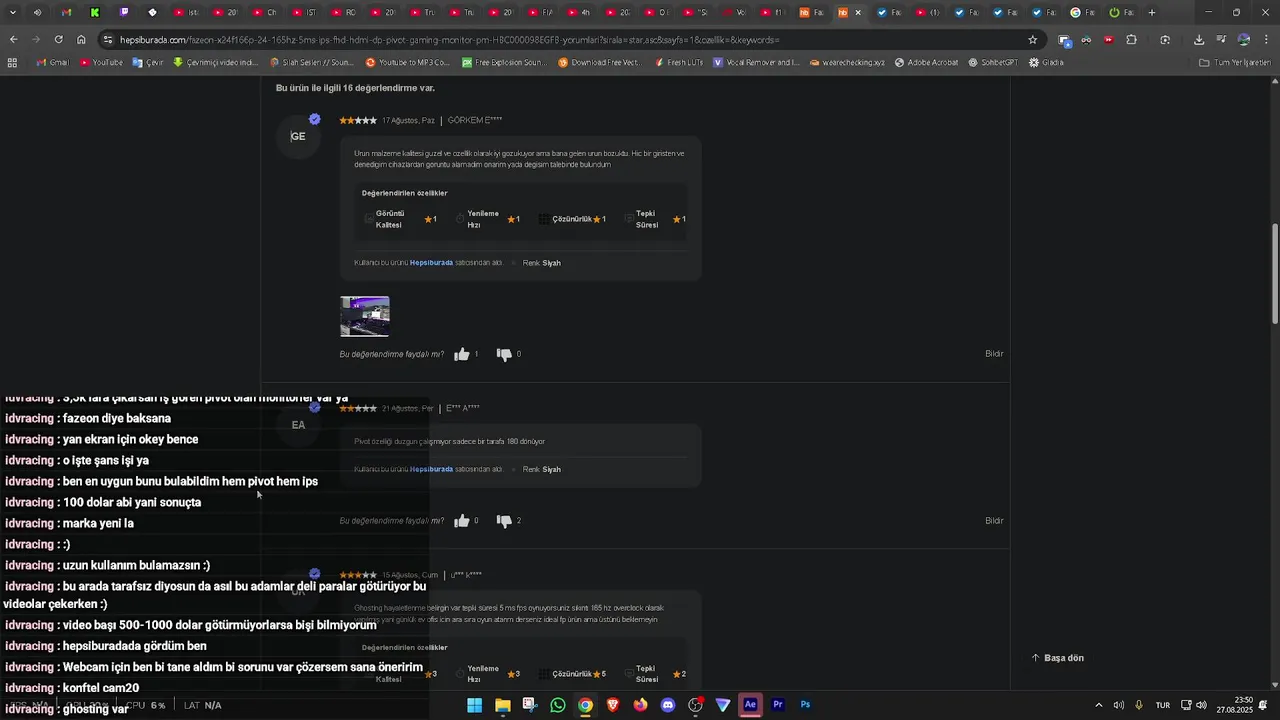Open the browser extensions puzzle menu
1280x720 pixels.
1131,40
